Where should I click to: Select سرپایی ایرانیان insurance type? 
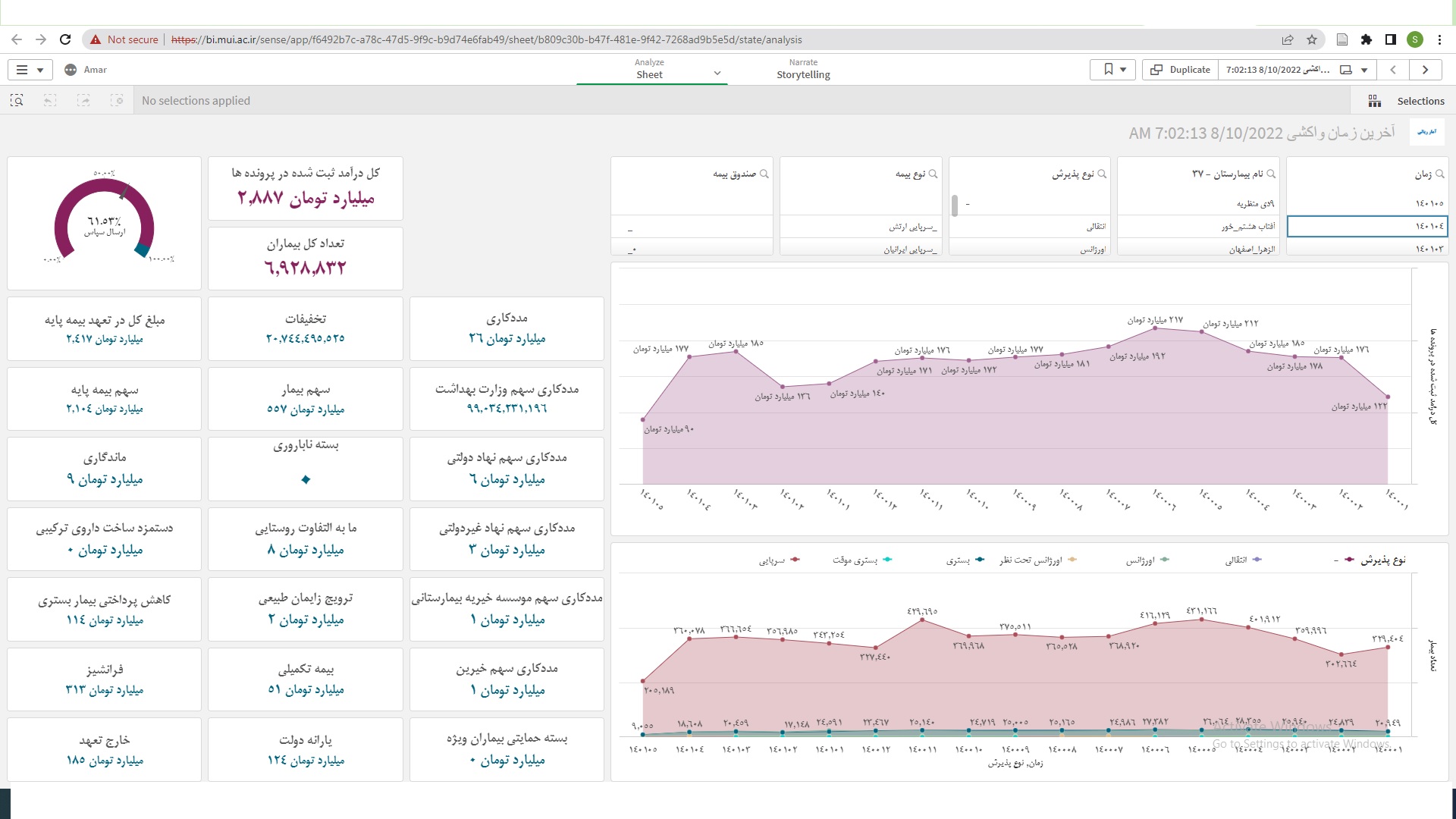coord(861,249)
